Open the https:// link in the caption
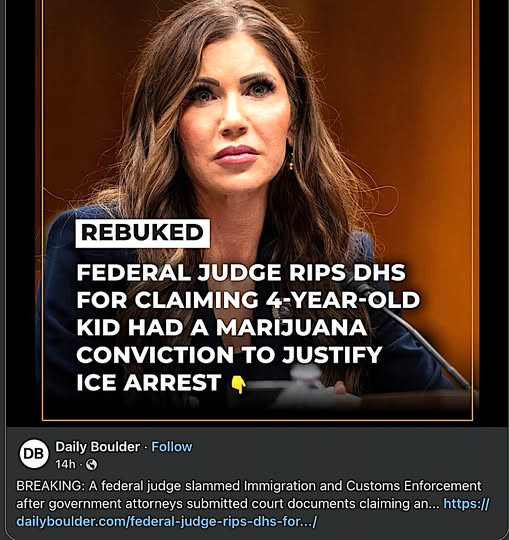 [466, 503]
